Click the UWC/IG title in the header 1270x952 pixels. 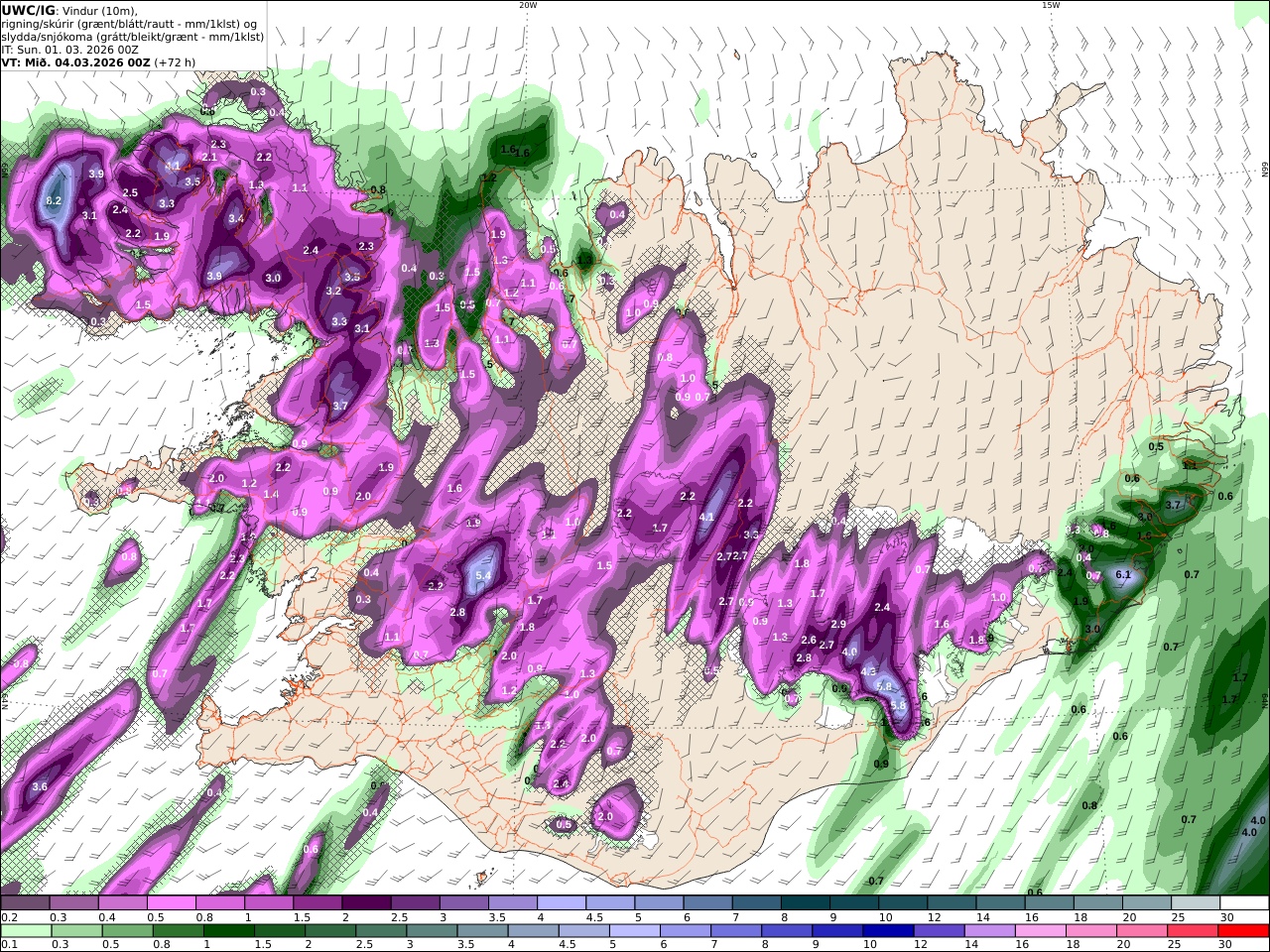tap(29, 10)
